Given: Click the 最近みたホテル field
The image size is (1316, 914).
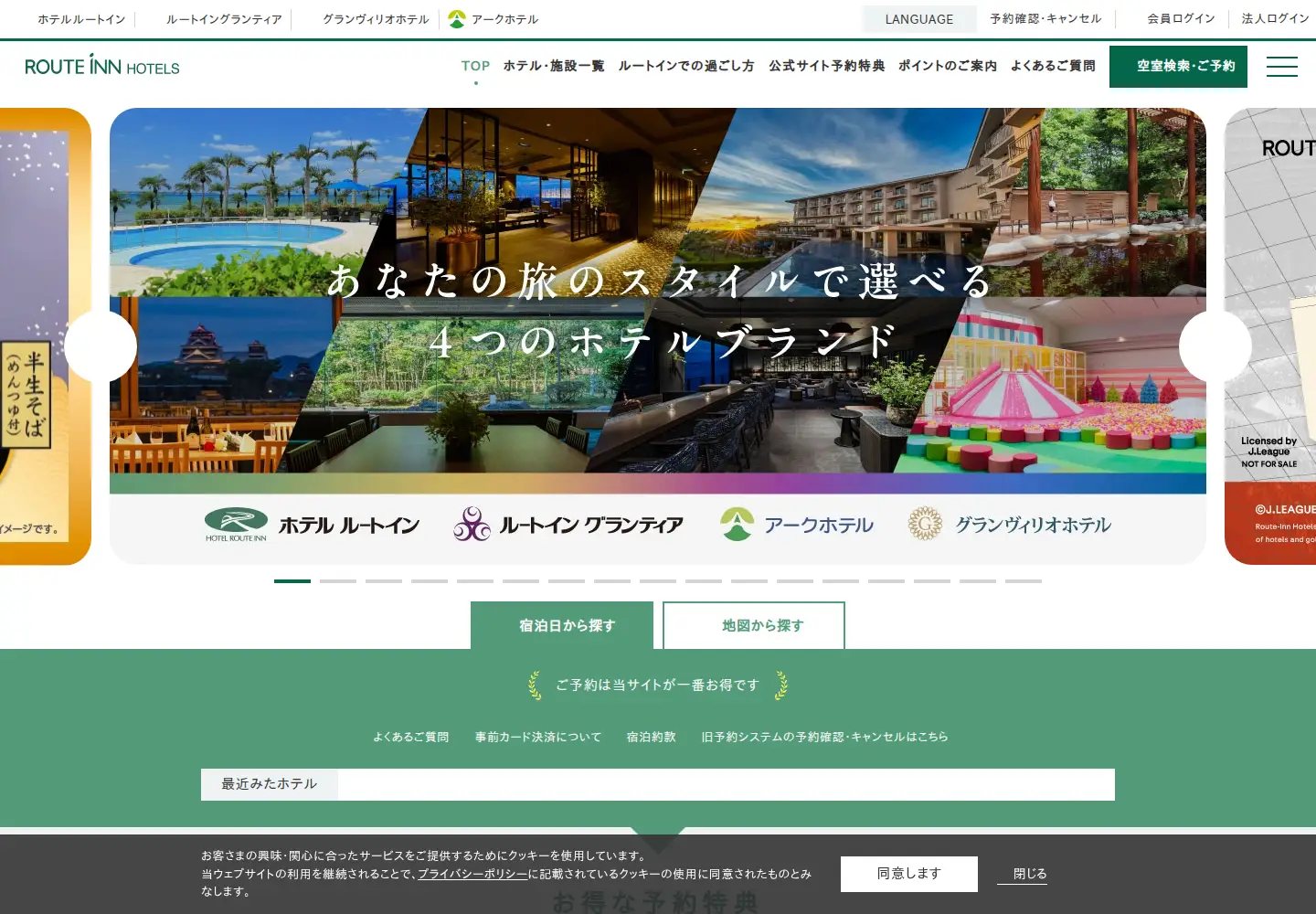Looking at the screenshot, I should [658, 784].
